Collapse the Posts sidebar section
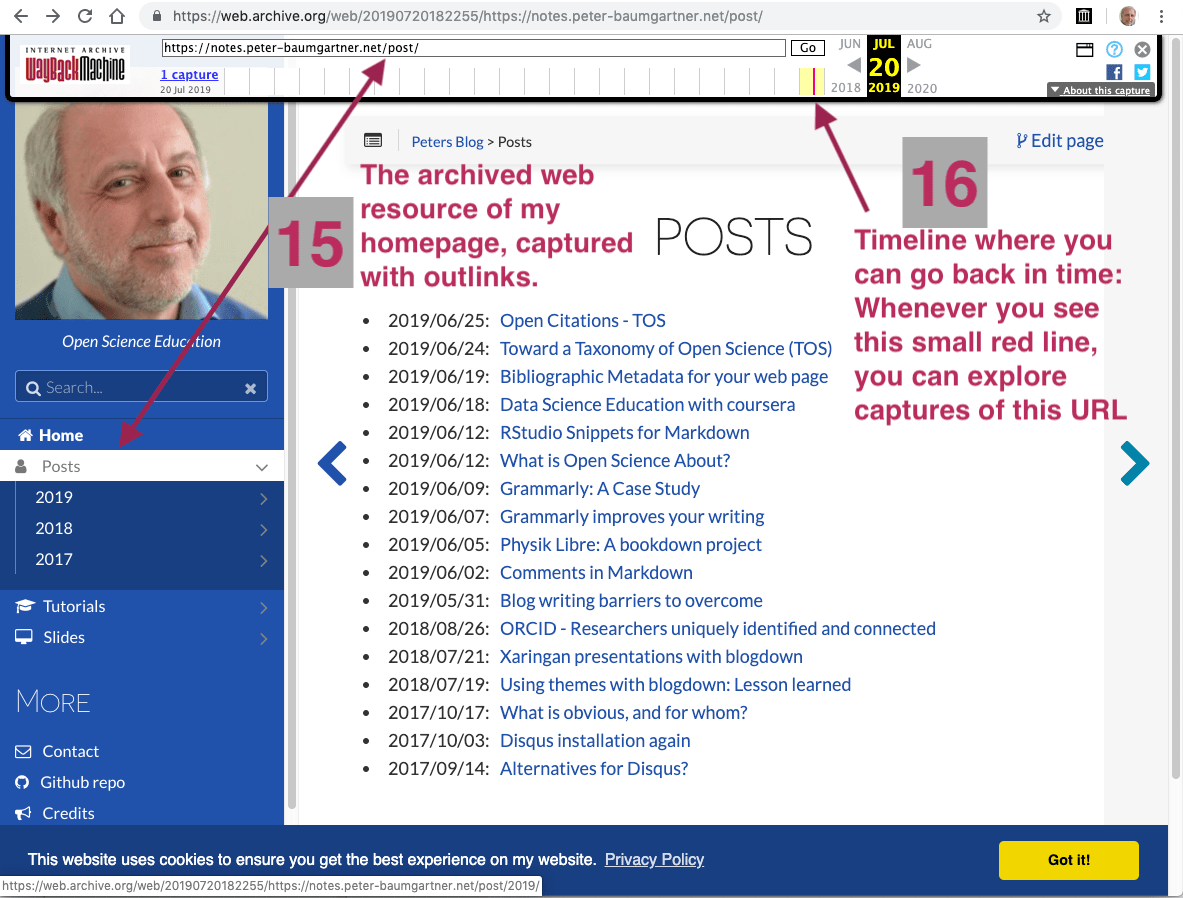Image resolution: width=1183 pixels, height=898 pixels. (x=262, y=467)
